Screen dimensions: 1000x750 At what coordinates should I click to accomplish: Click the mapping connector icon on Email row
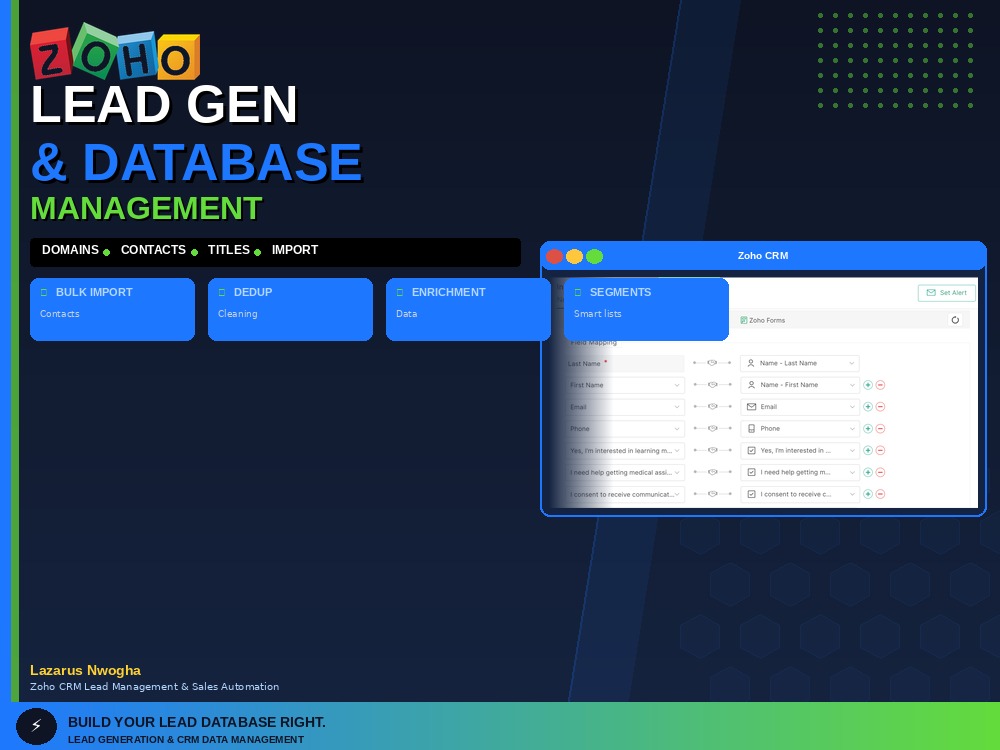click(712, 406)
